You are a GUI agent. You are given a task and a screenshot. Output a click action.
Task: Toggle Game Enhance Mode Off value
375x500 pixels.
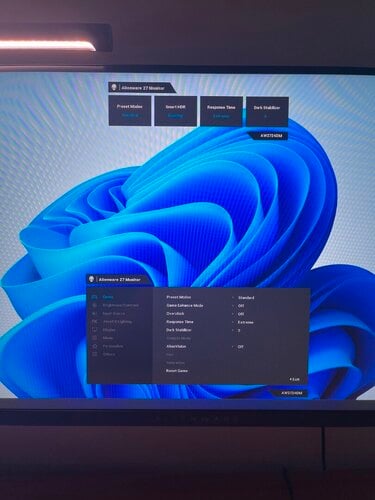[x=241, y=306]
